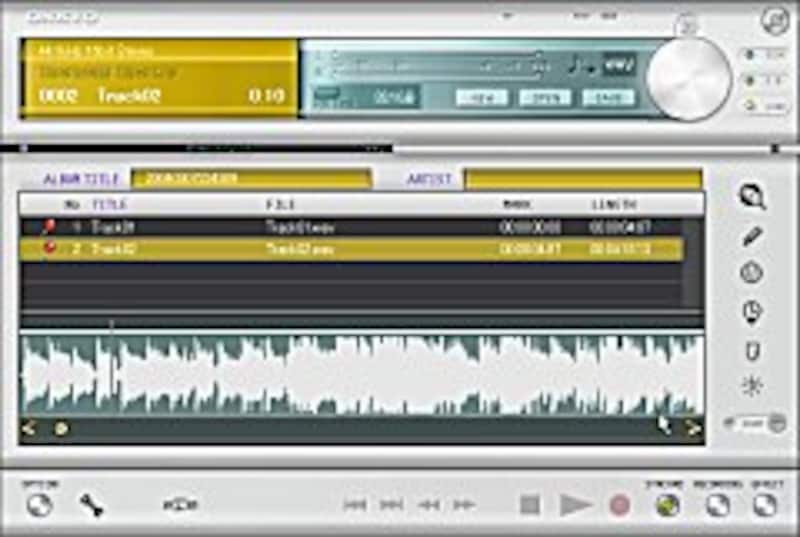Click the round button on the zoom slider
Screen dimensions: 800x537
click(778, 423)
